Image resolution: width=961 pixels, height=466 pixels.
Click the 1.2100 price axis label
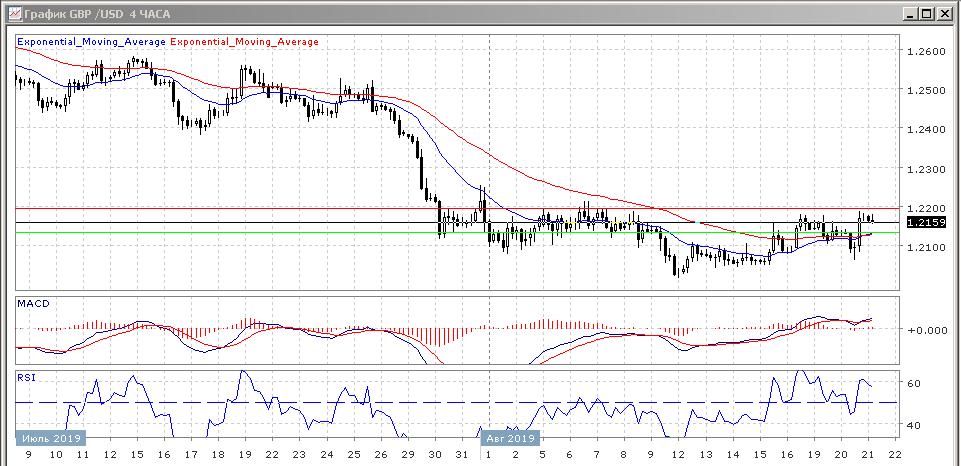[924, 247]
